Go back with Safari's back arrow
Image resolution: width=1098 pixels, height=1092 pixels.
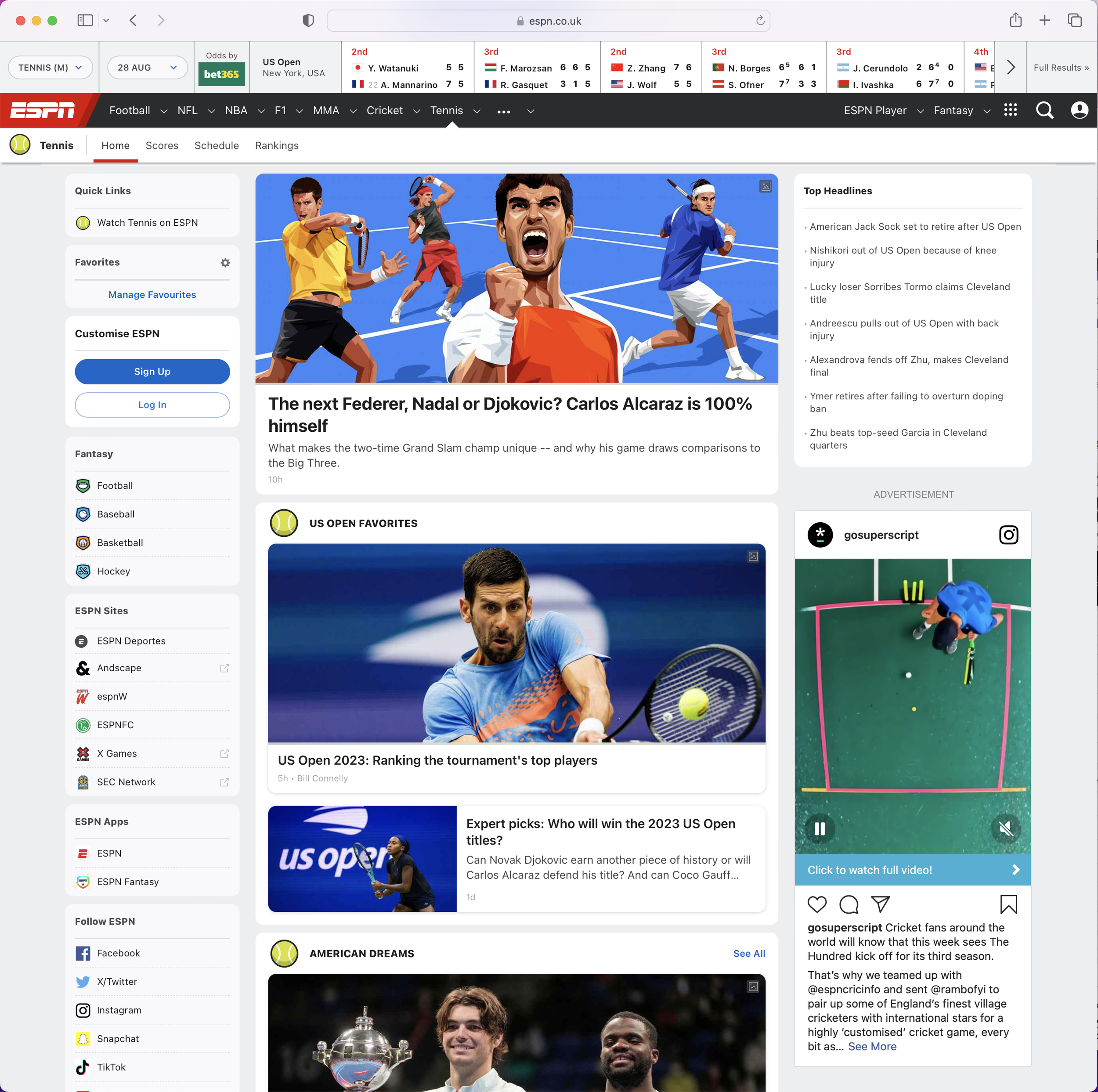[133, 21]
